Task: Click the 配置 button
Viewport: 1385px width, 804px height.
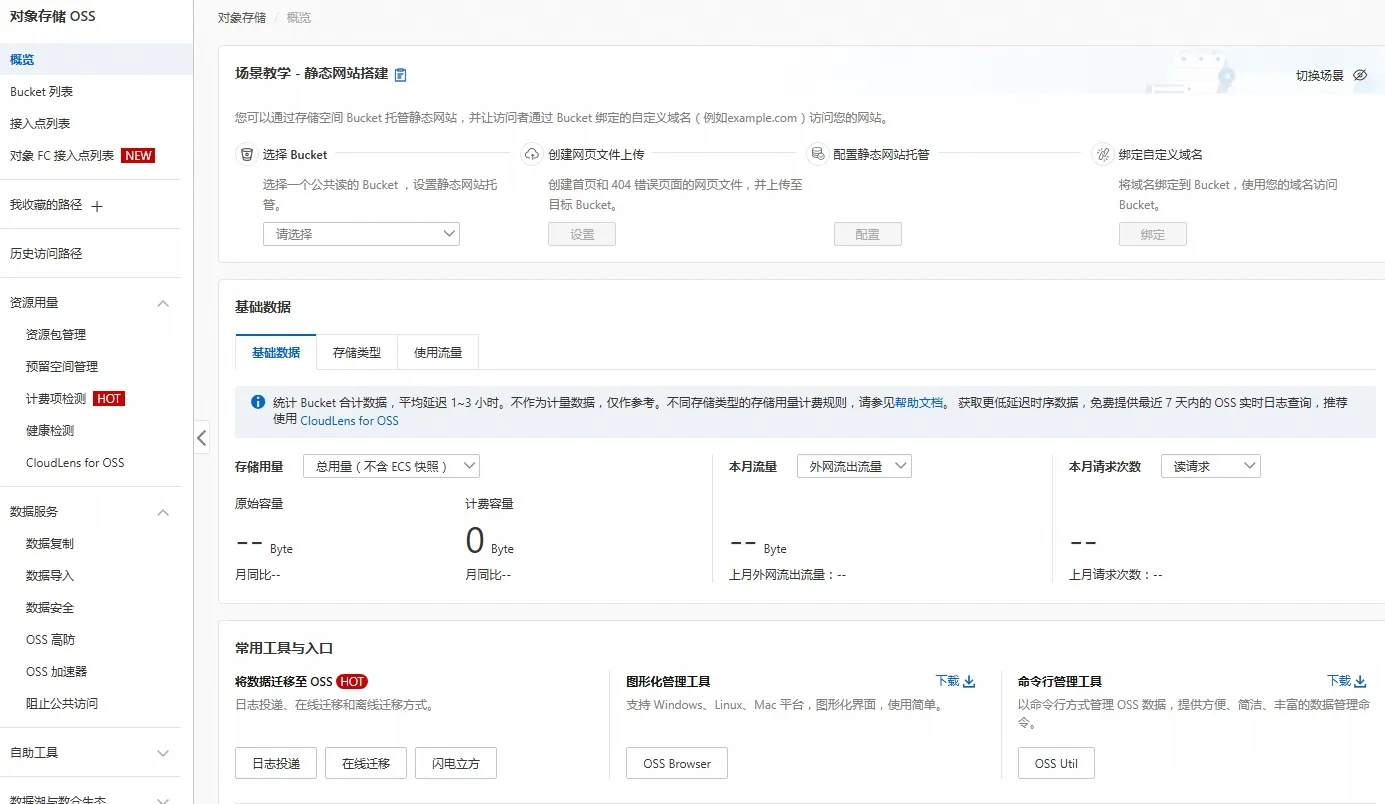Action: (x=868, y=234)
